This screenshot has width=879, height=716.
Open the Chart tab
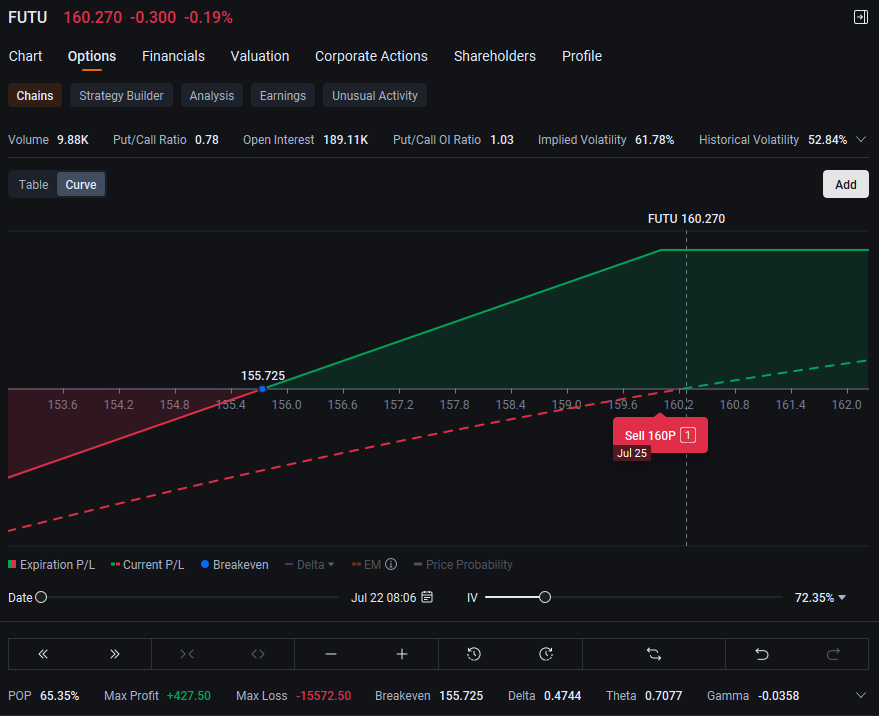point(25,56)
